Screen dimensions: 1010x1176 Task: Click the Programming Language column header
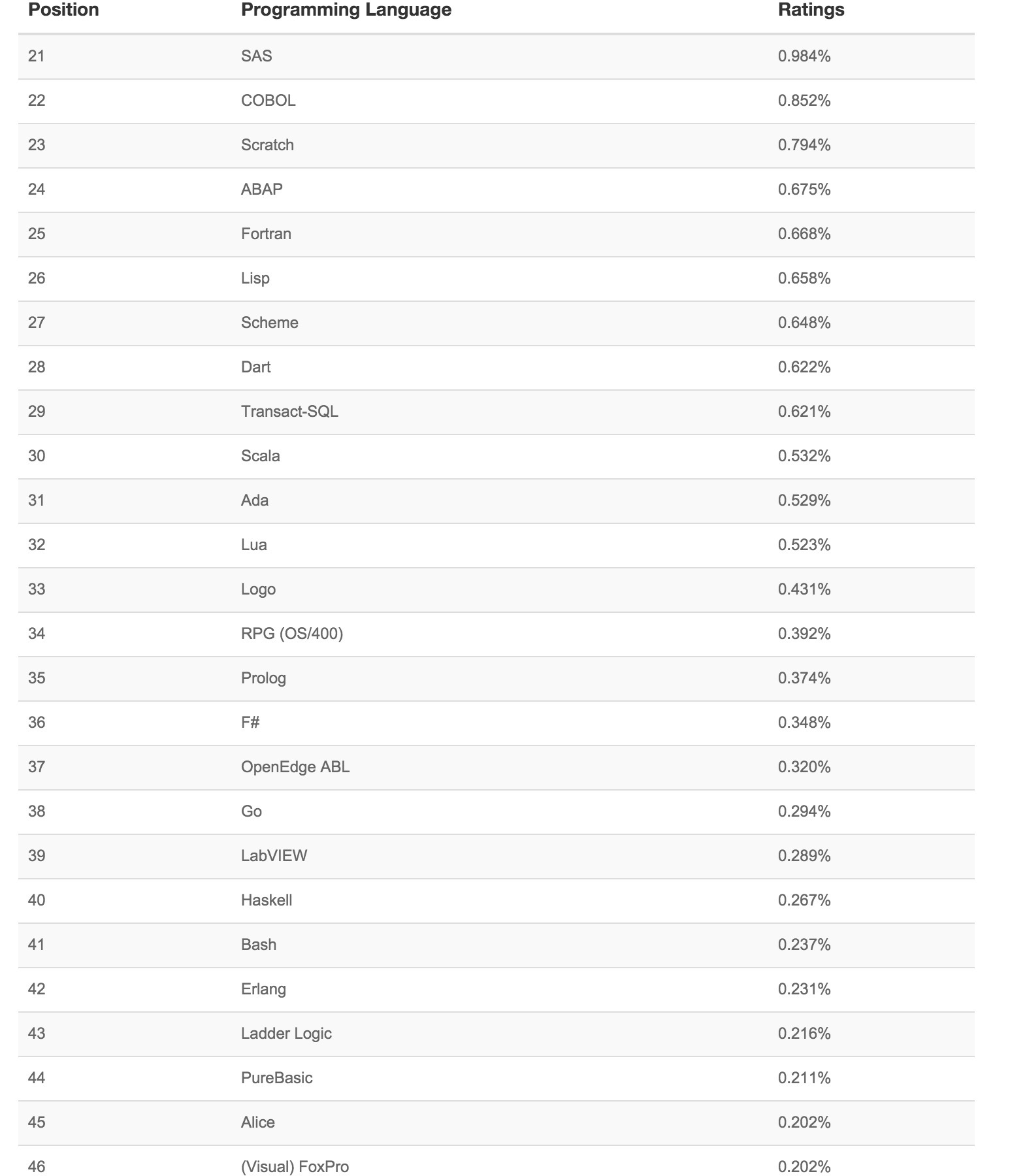tap(346, 10)
